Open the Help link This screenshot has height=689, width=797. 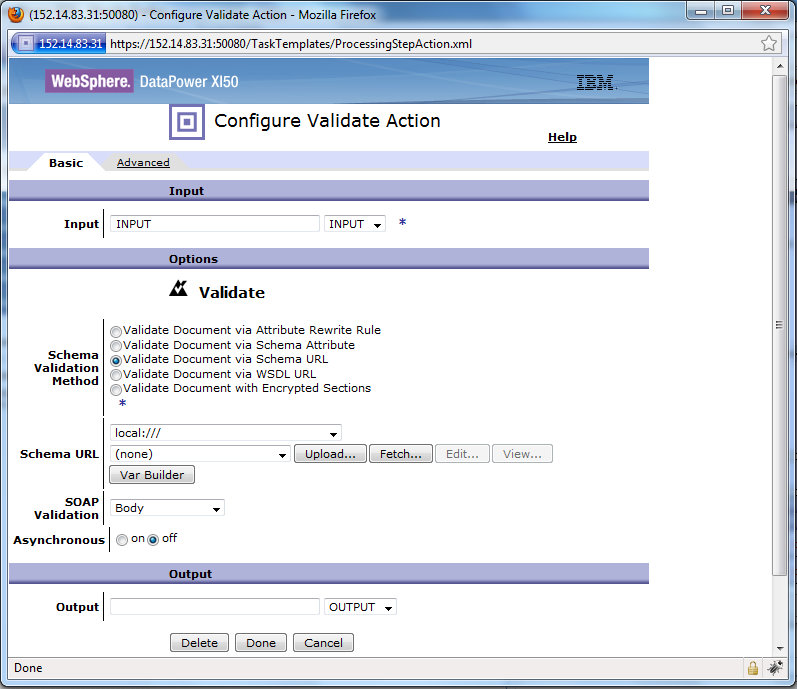click(x=562, y=137)
